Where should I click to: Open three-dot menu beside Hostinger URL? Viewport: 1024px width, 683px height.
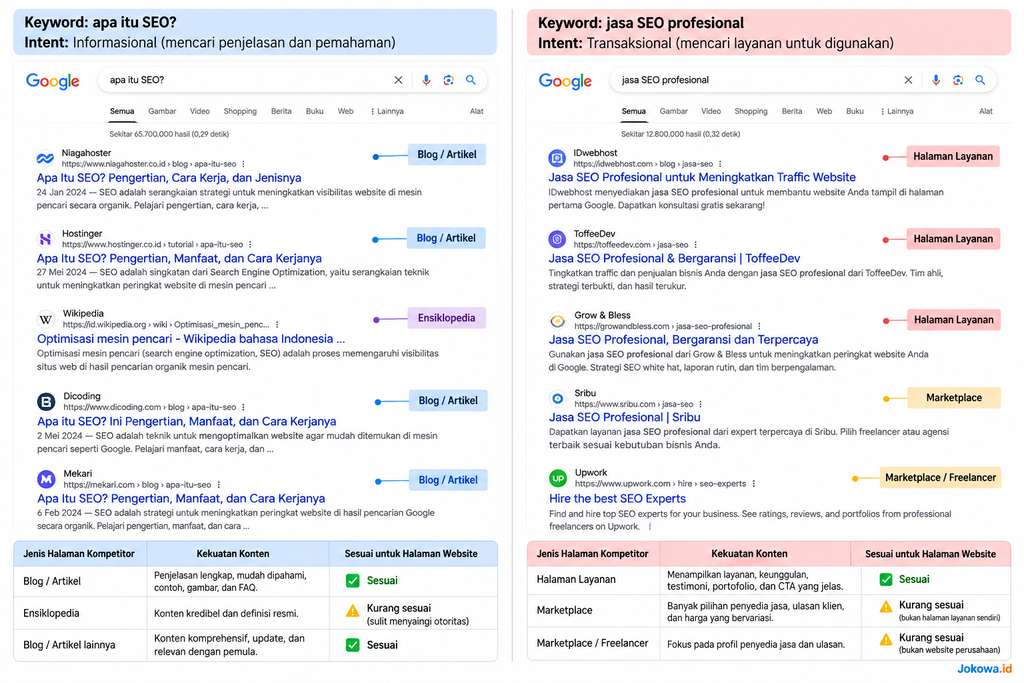[x=250, y=244]
